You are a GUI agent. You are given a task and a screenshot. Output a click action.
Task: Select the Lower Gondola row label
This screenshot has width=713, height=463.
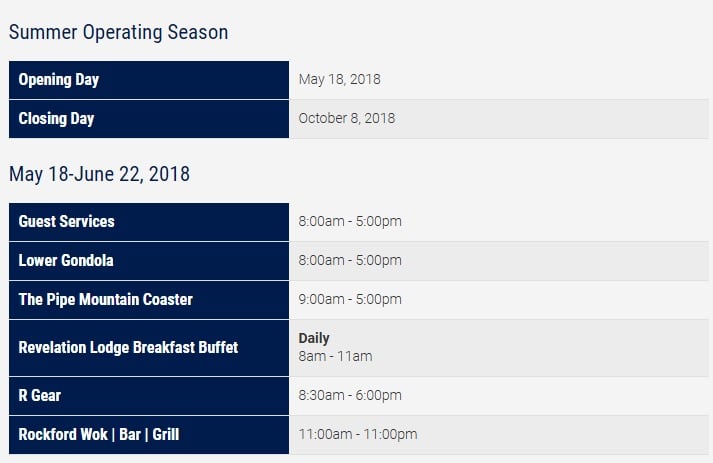66,261
